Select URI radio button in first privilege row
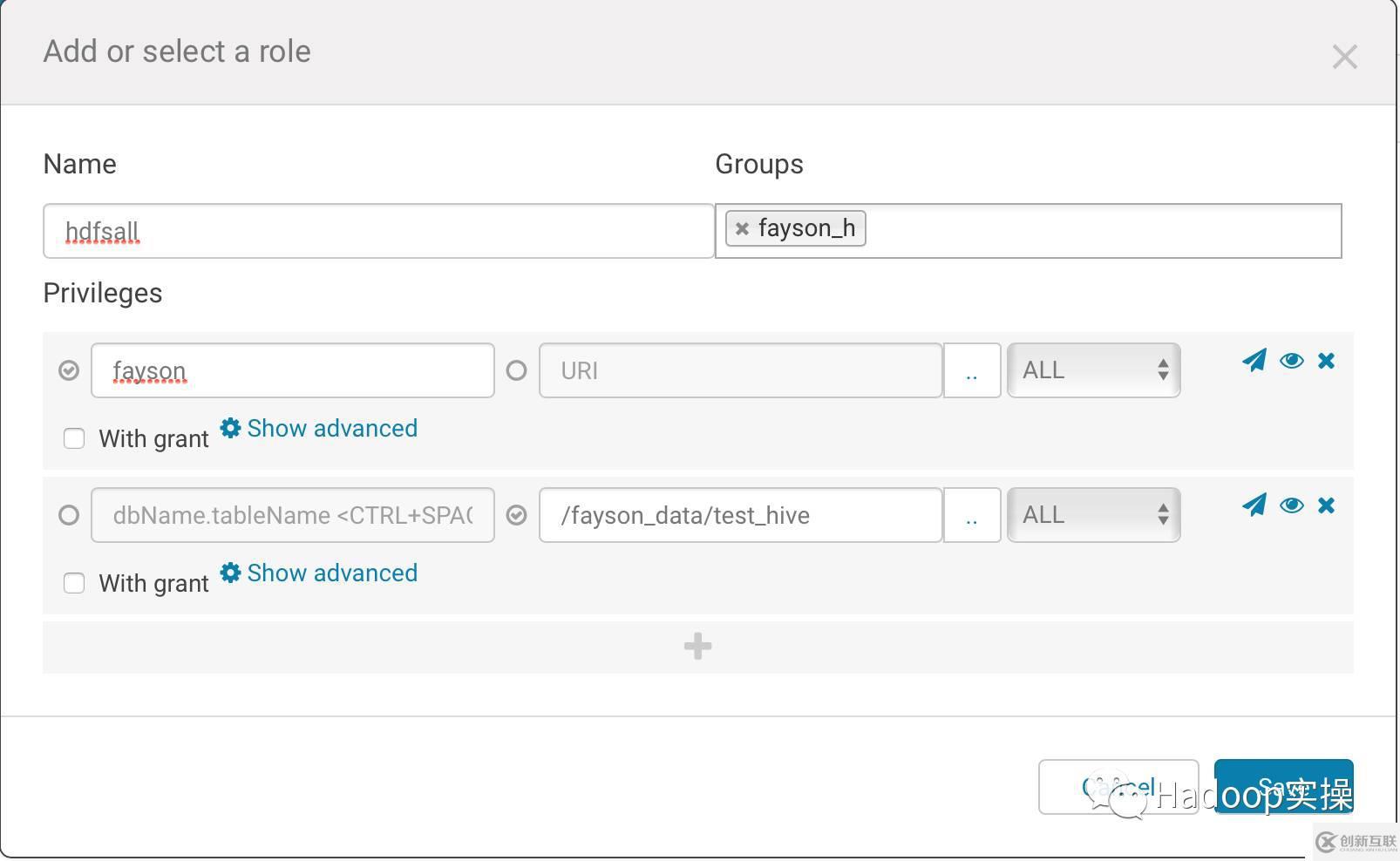 pyautogui.click(x=516, y=371)
